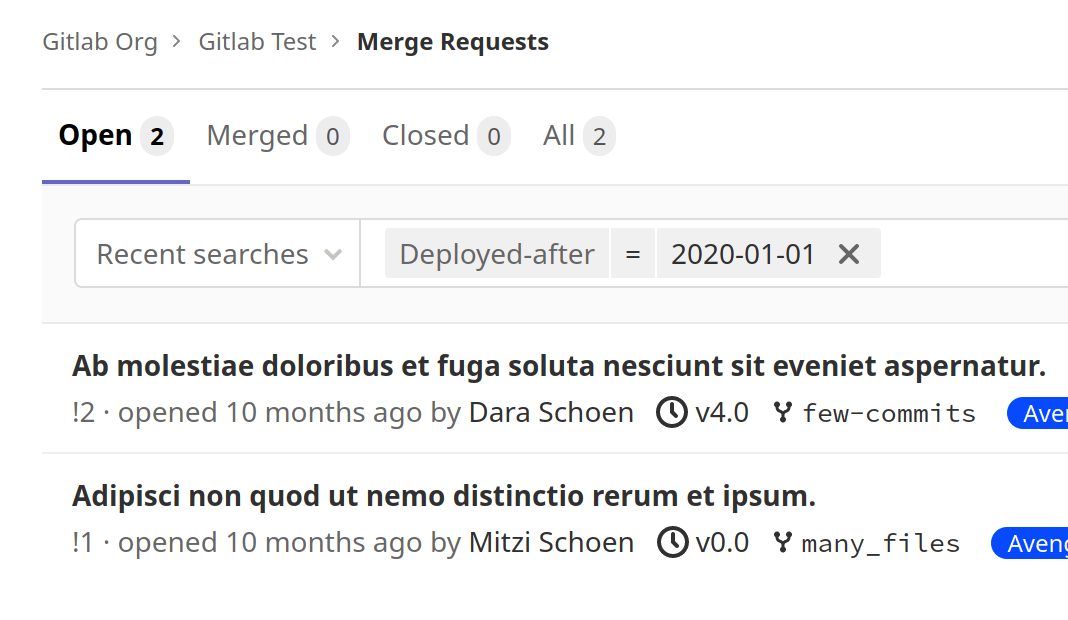Open merge request Adipisci non quod

[x=443, y=495]
